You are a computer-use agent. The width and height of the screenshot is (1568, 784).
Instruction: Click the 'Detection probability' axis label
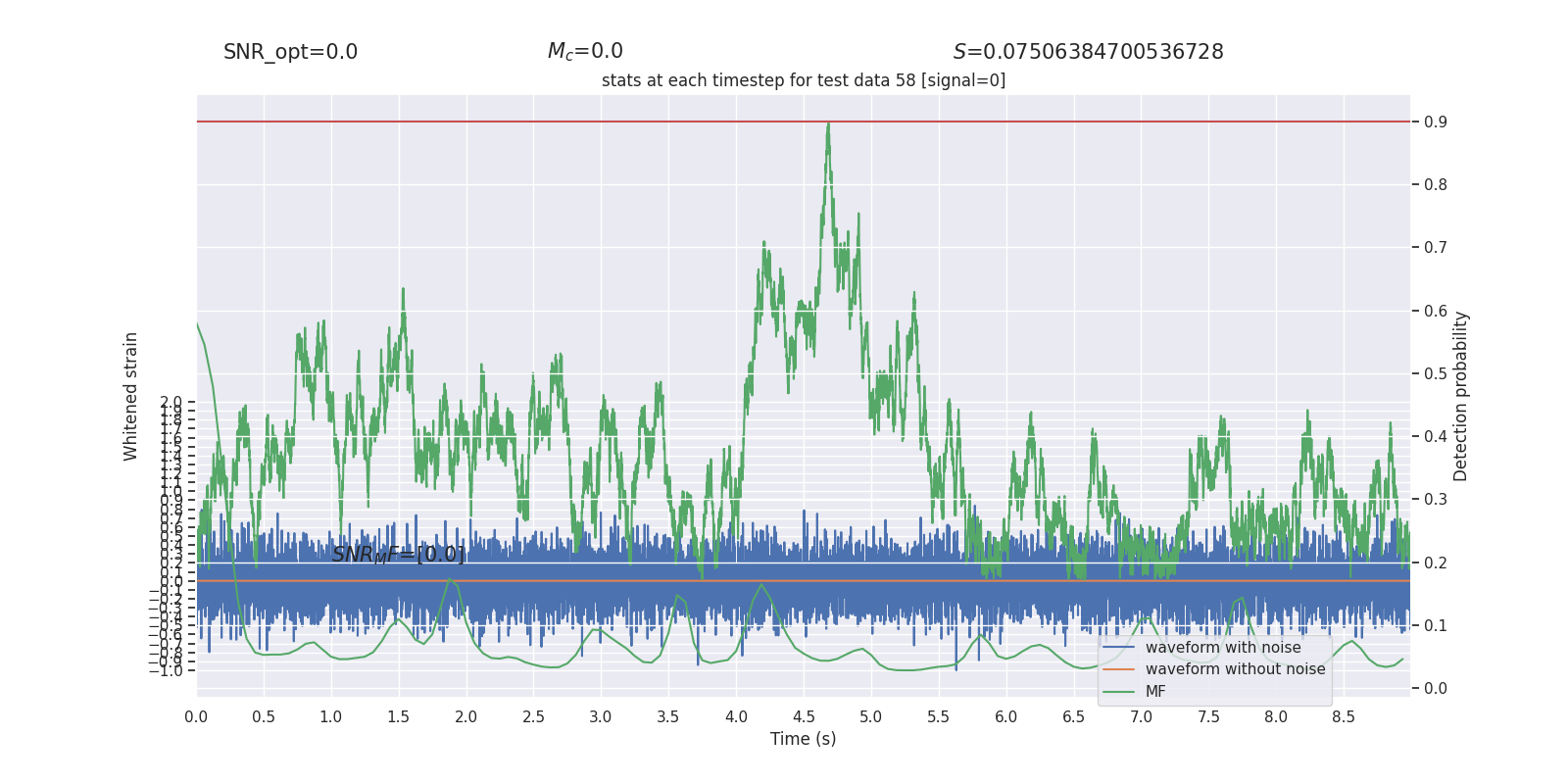point(1461,396)
